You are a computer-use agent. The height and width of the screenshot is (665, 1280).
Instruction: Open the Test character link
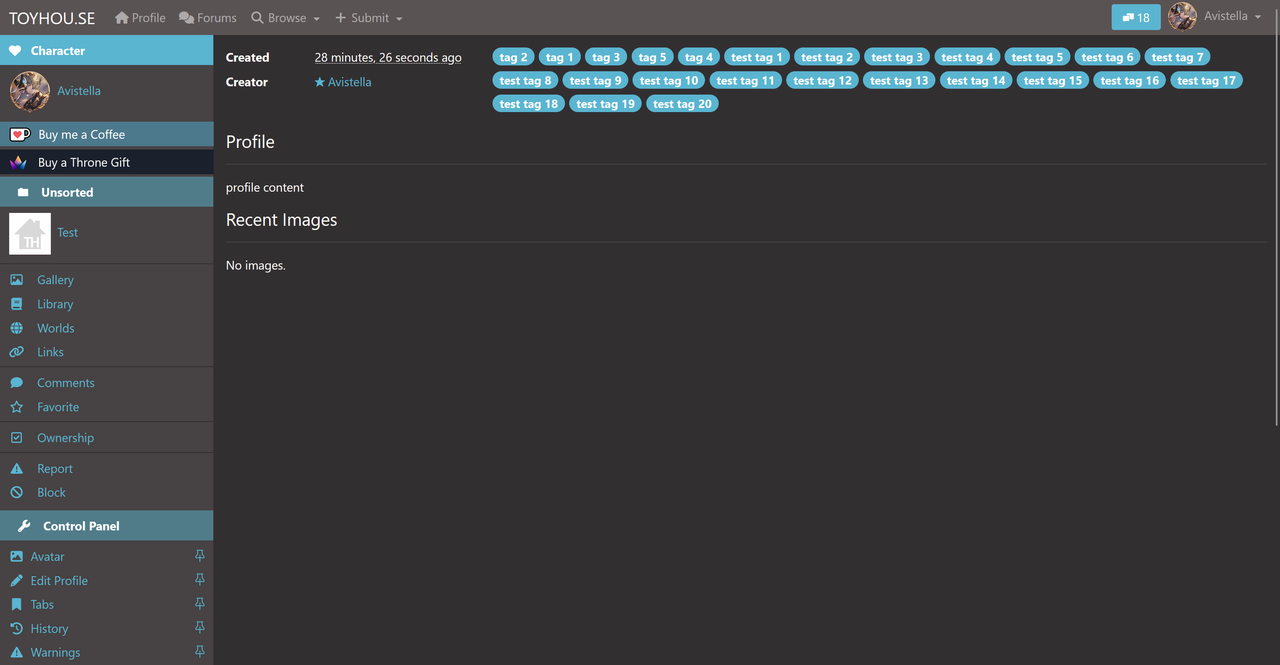tap(67, 232)
